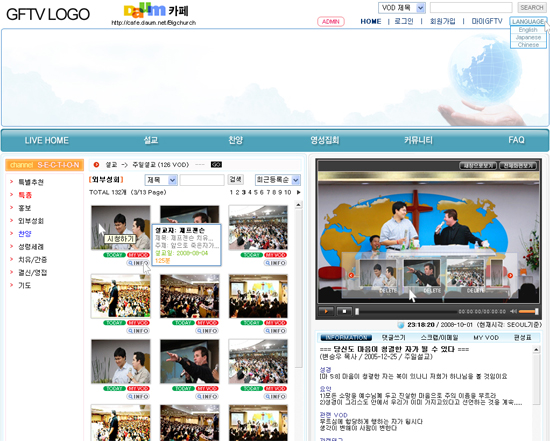
Task: Switch to the MY VOD tab
Action: click(486, 338)
